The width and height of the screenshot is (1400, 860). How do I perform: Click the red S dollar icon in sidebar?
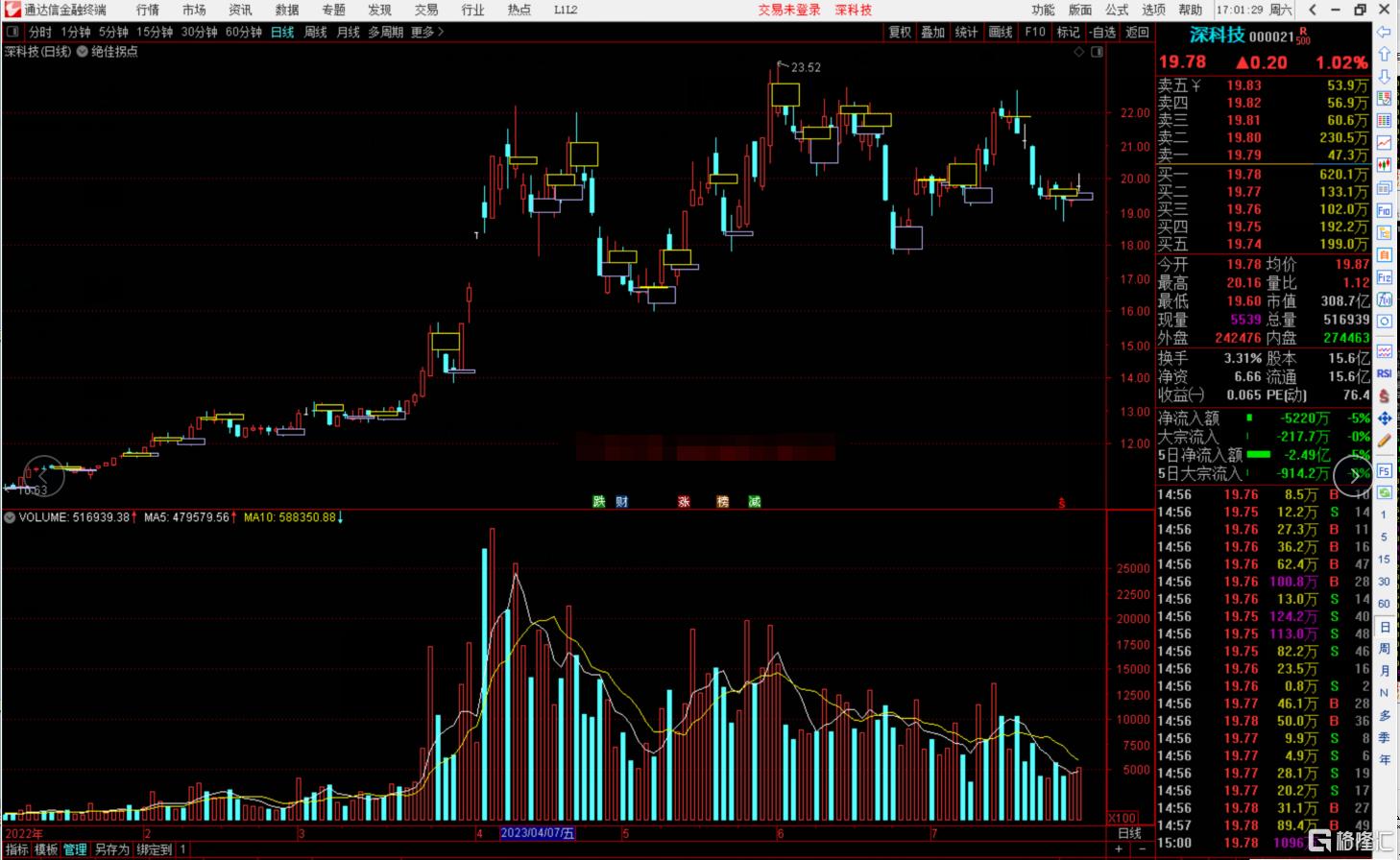click(x=1384, y=395)
